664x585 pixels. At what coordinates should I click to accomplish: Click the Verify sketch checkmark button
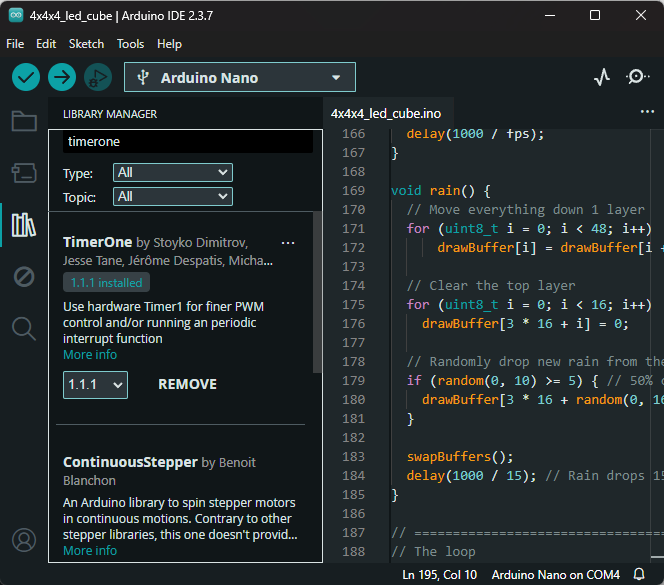point(26,77)
